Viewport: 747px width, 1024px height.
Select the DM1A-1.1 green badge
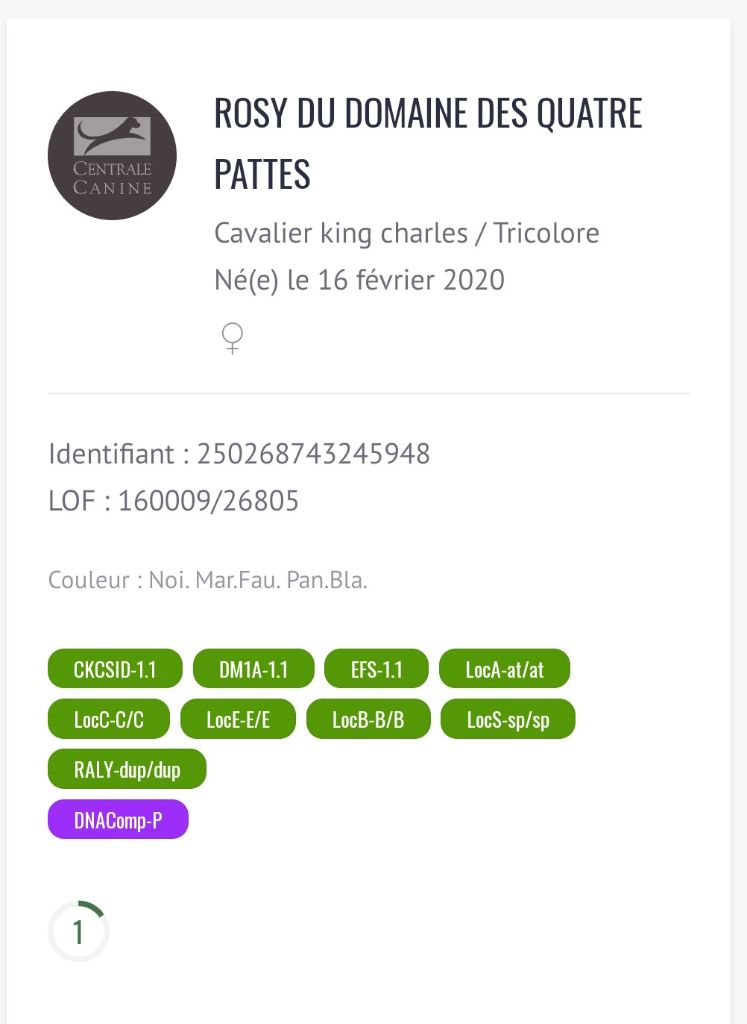[x=253, y=669]
